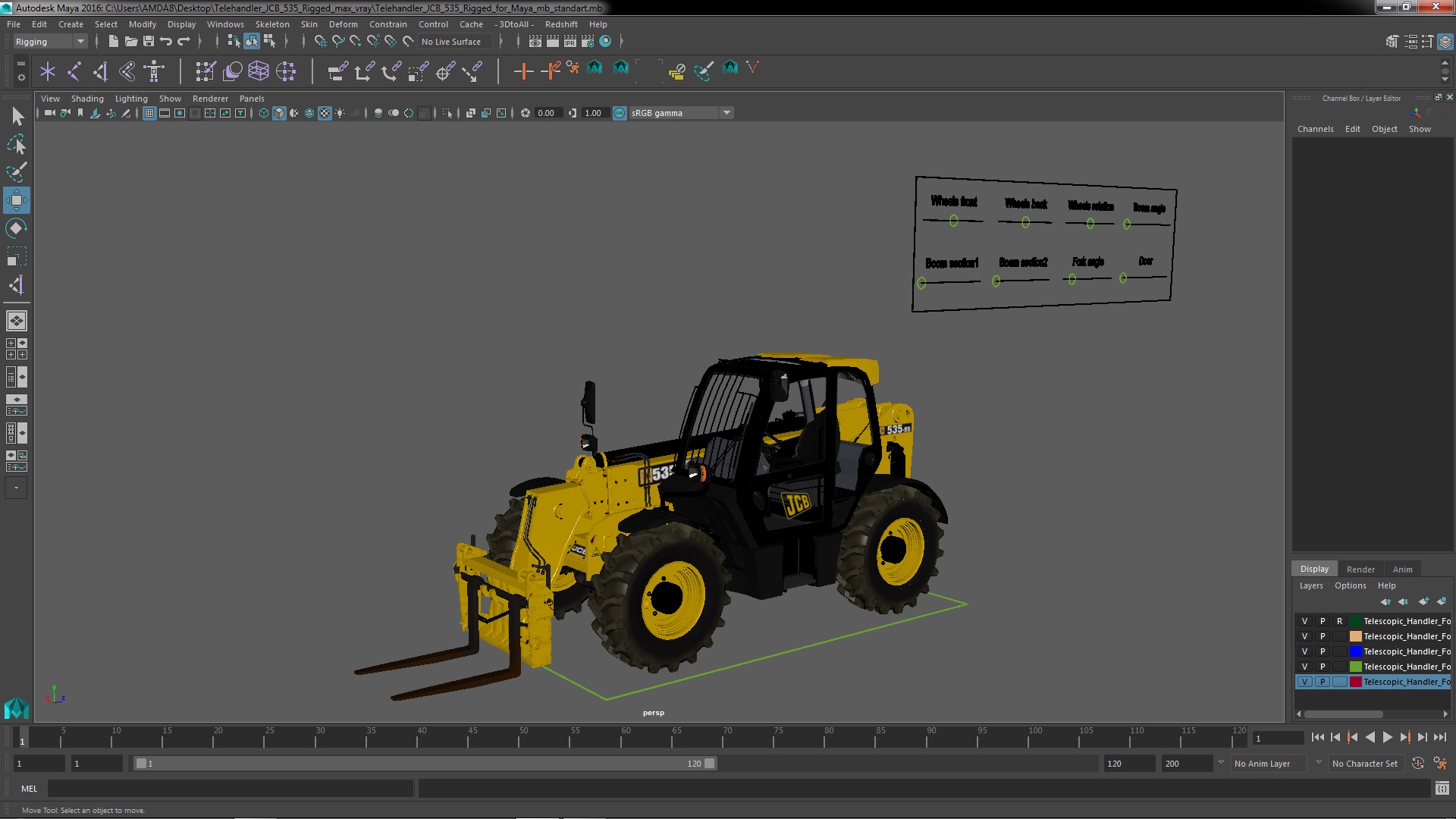Open the Deform menu
1456x819 pixels.
(x=343, y=24)
